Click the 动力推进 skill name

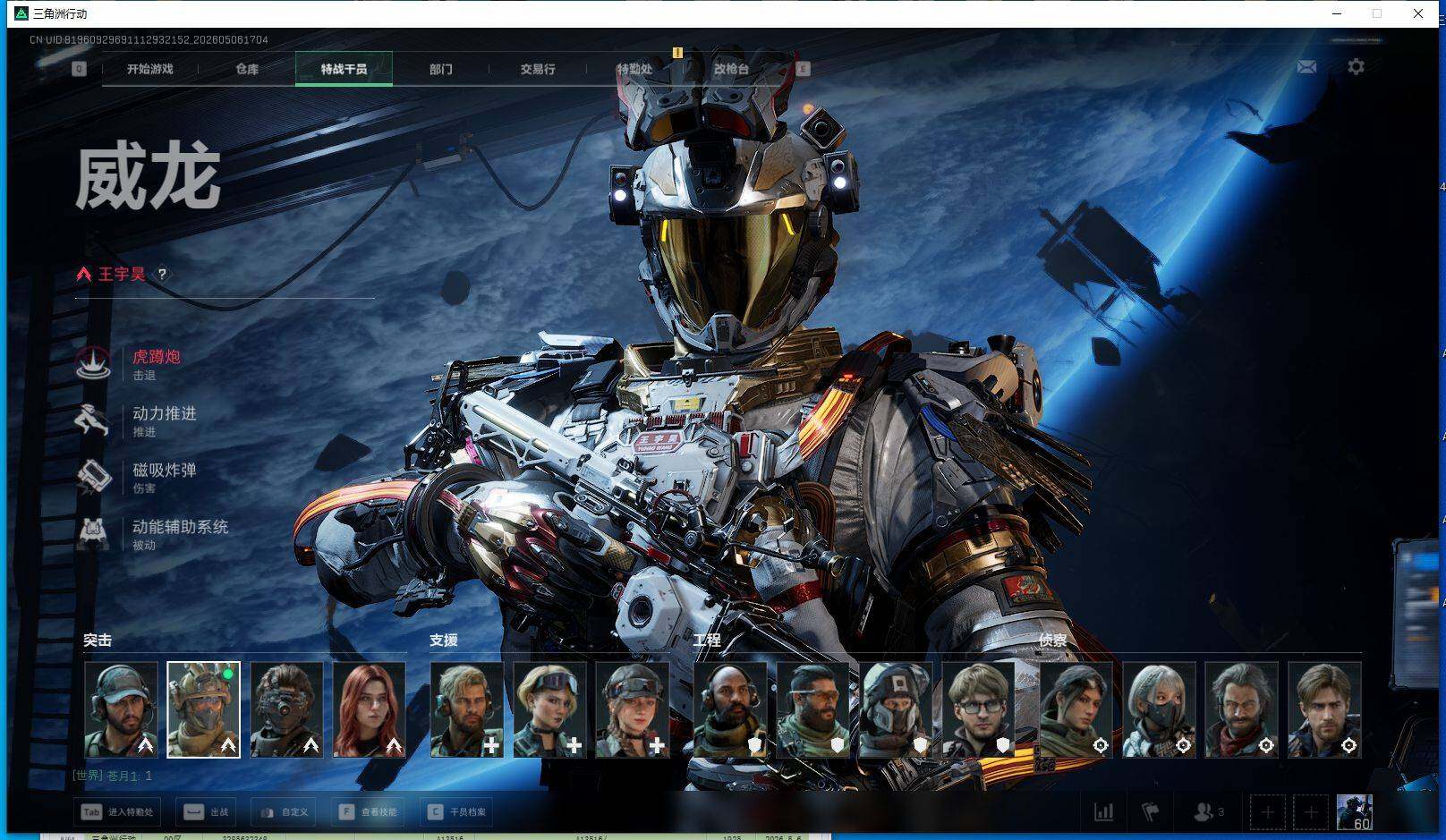[165, 413]
